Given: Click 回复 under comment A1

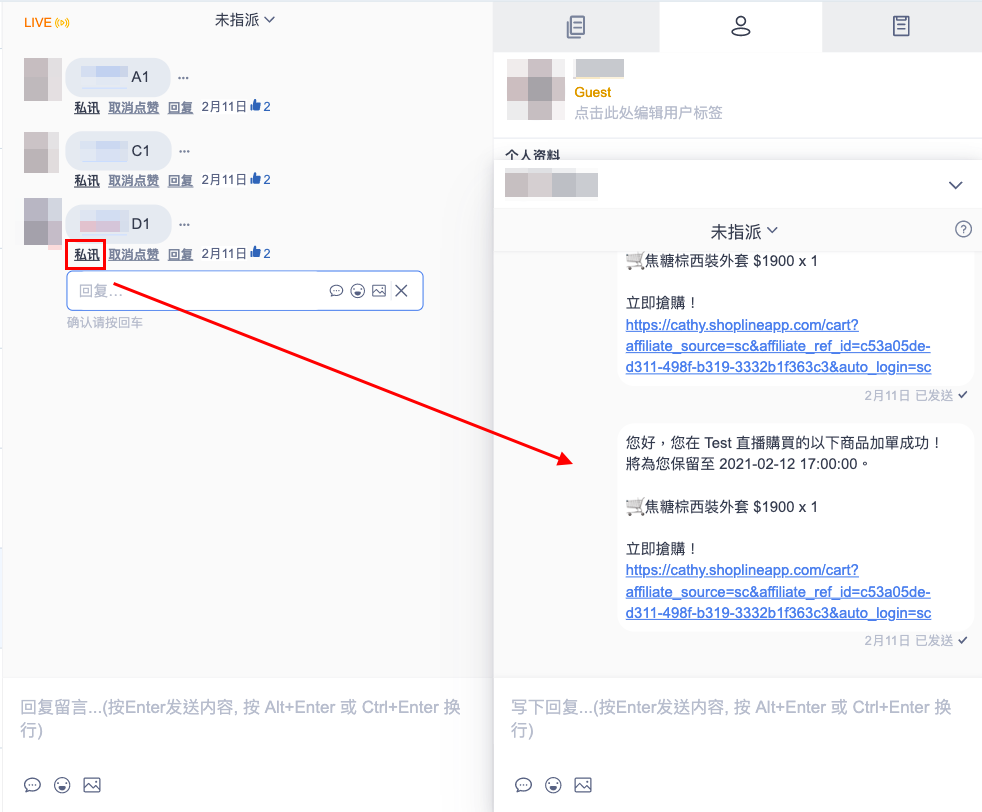Looking at the screenshot, I should tap(180, 108).
